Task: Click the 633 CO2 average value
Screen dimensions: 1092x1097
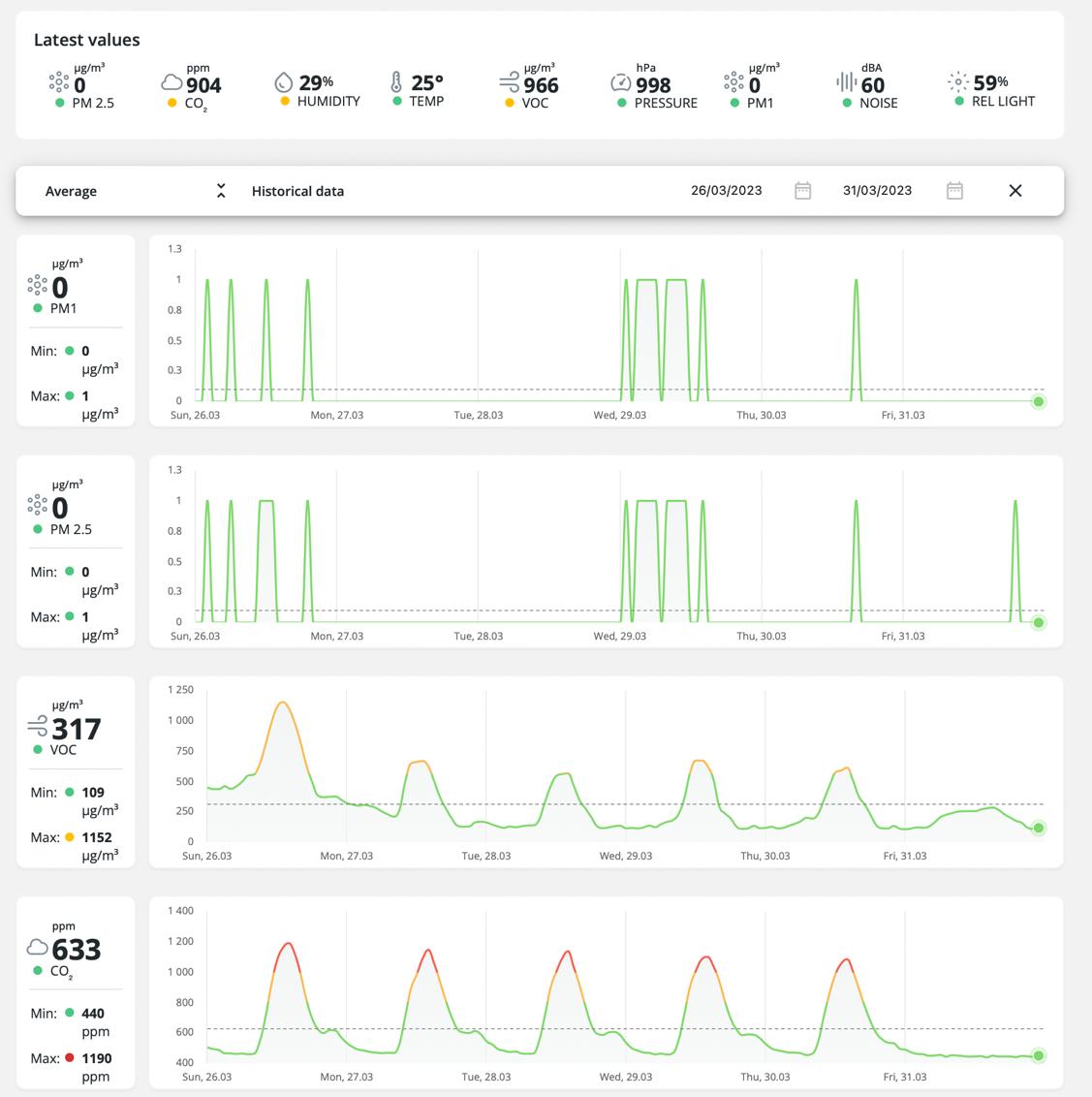Action: [x=77, y=950]
